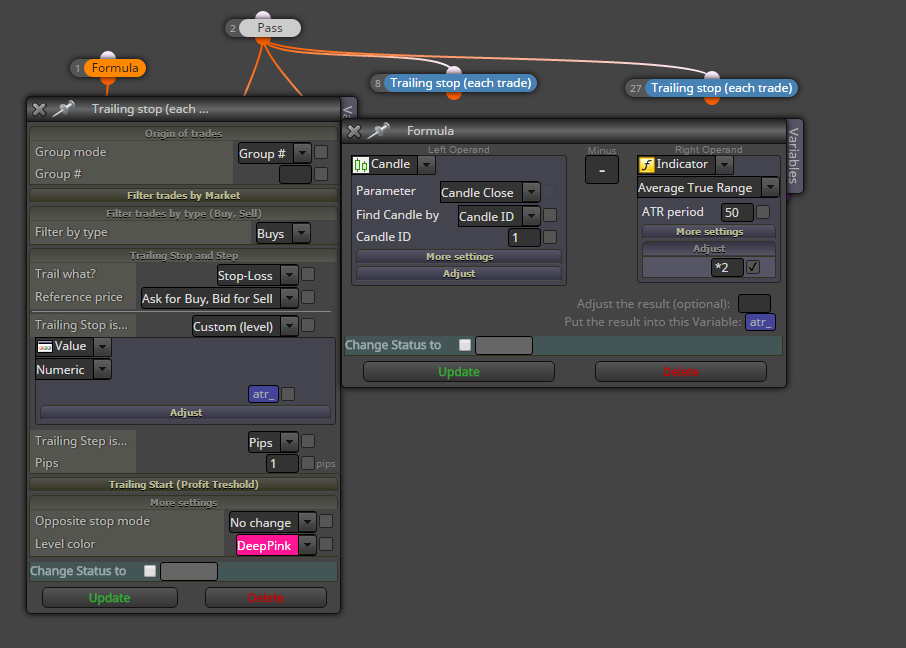
Task: Open Trail what Stop-Loss dropdown
Action: click(257, 276)
